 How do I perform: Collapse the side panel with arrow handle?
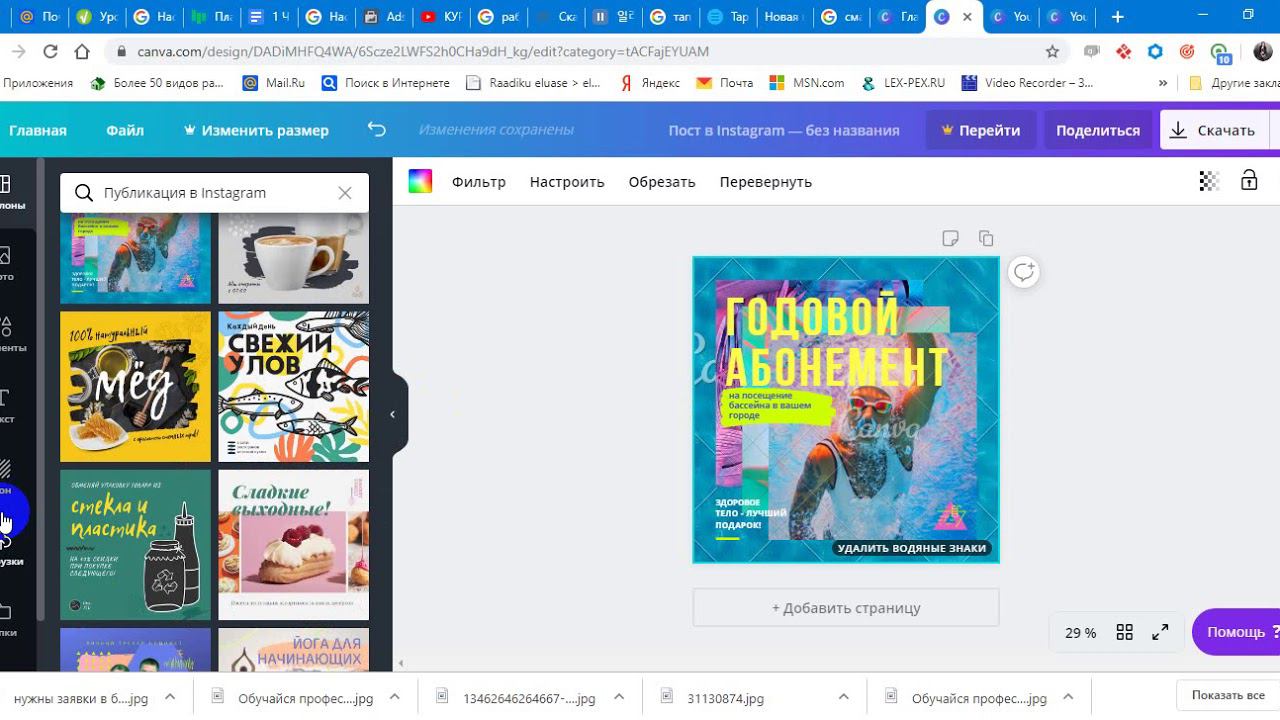pos(392,414)
